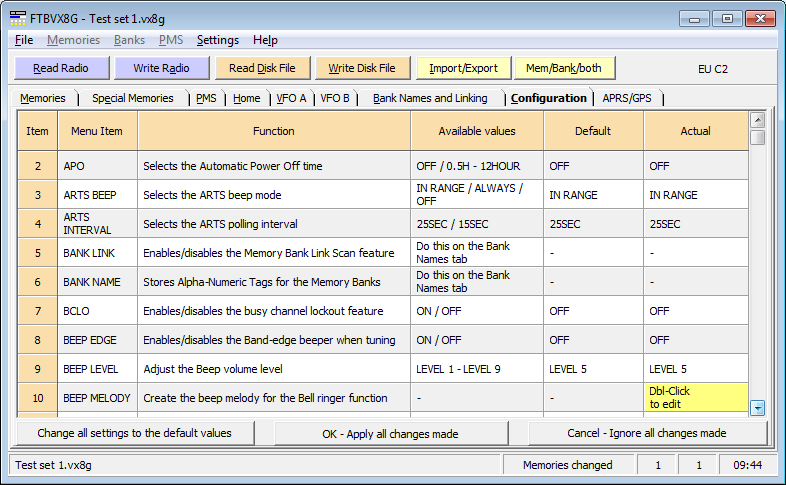Click the Item column header

[38, 131]
